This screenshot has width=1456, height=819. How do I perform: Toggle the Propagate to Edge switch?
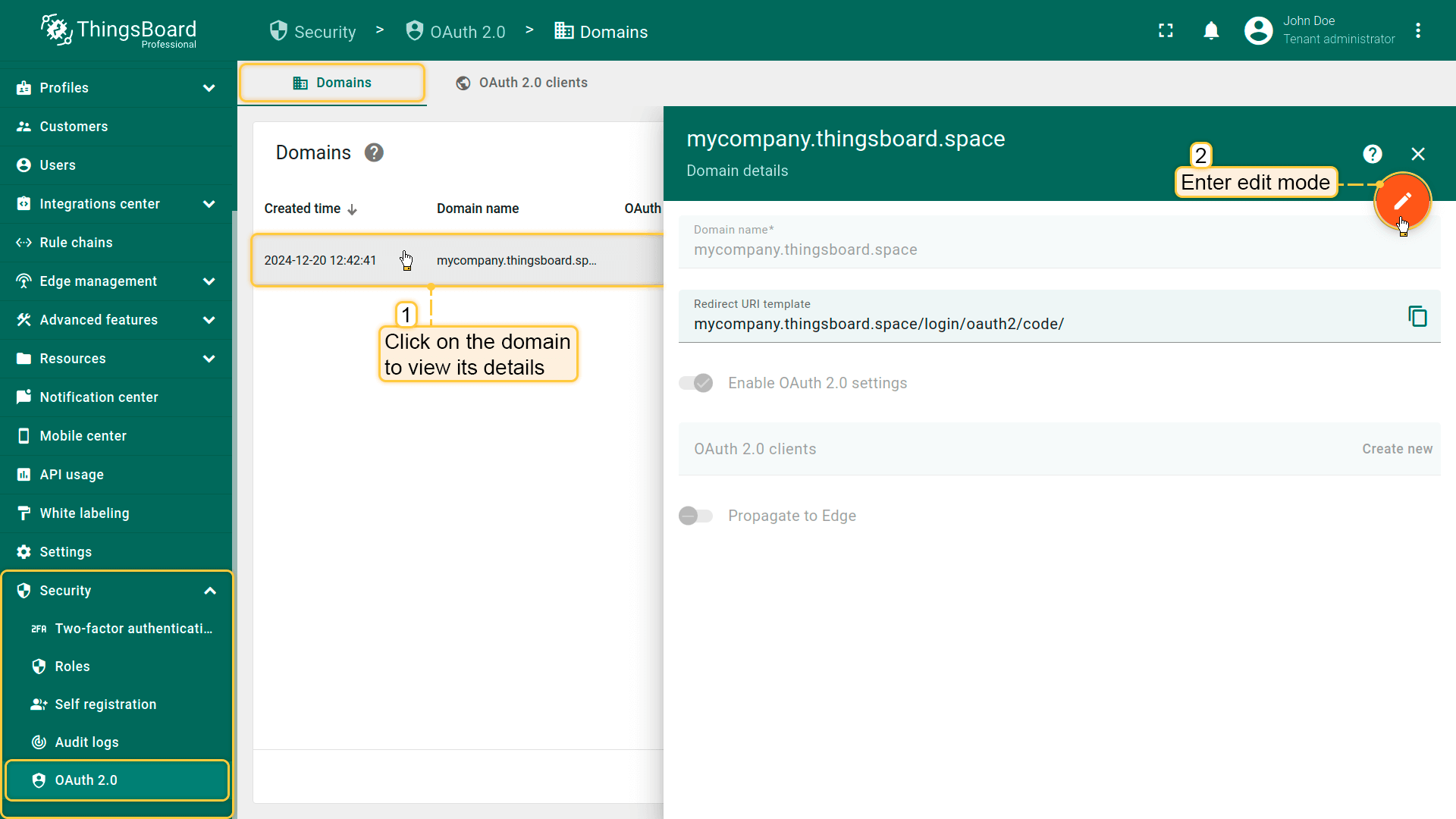[x=696, y=516]
